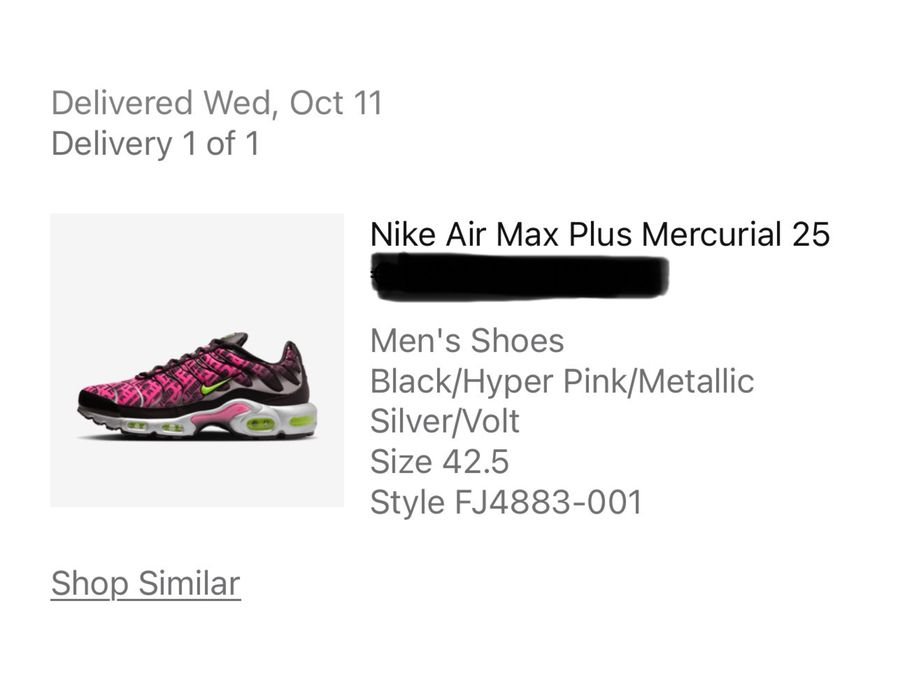
Task: Click the volt green swoosh on the shoe
Action: click(x=213, y=387)
